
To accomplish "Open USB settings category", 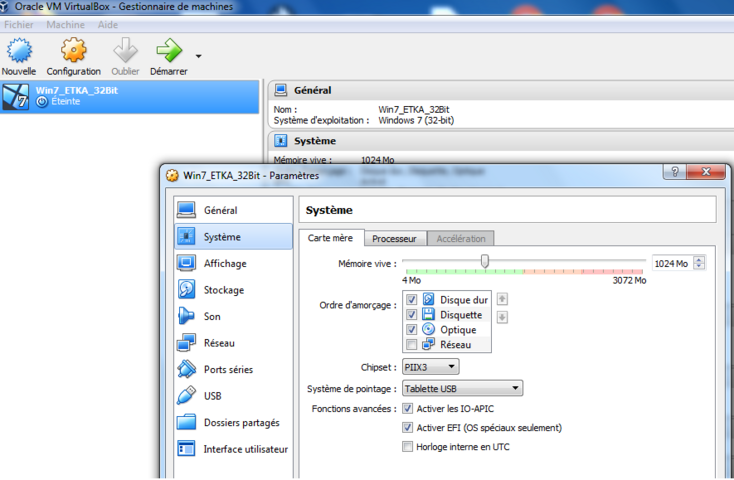I will tap(233, 396).
